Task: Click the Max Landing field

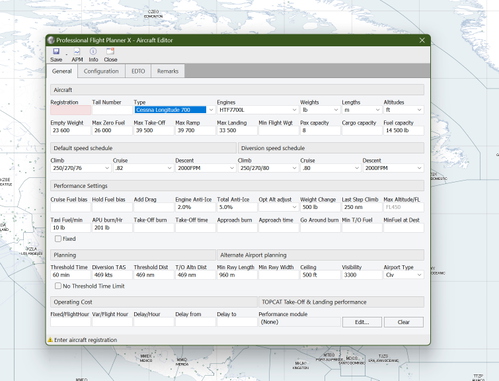Action: pos(237,131)
